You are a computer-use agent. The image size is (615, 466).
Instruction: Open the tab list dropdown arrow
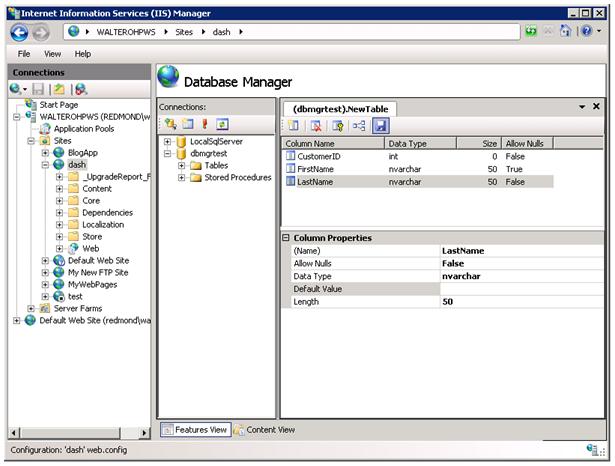point(582,106)
